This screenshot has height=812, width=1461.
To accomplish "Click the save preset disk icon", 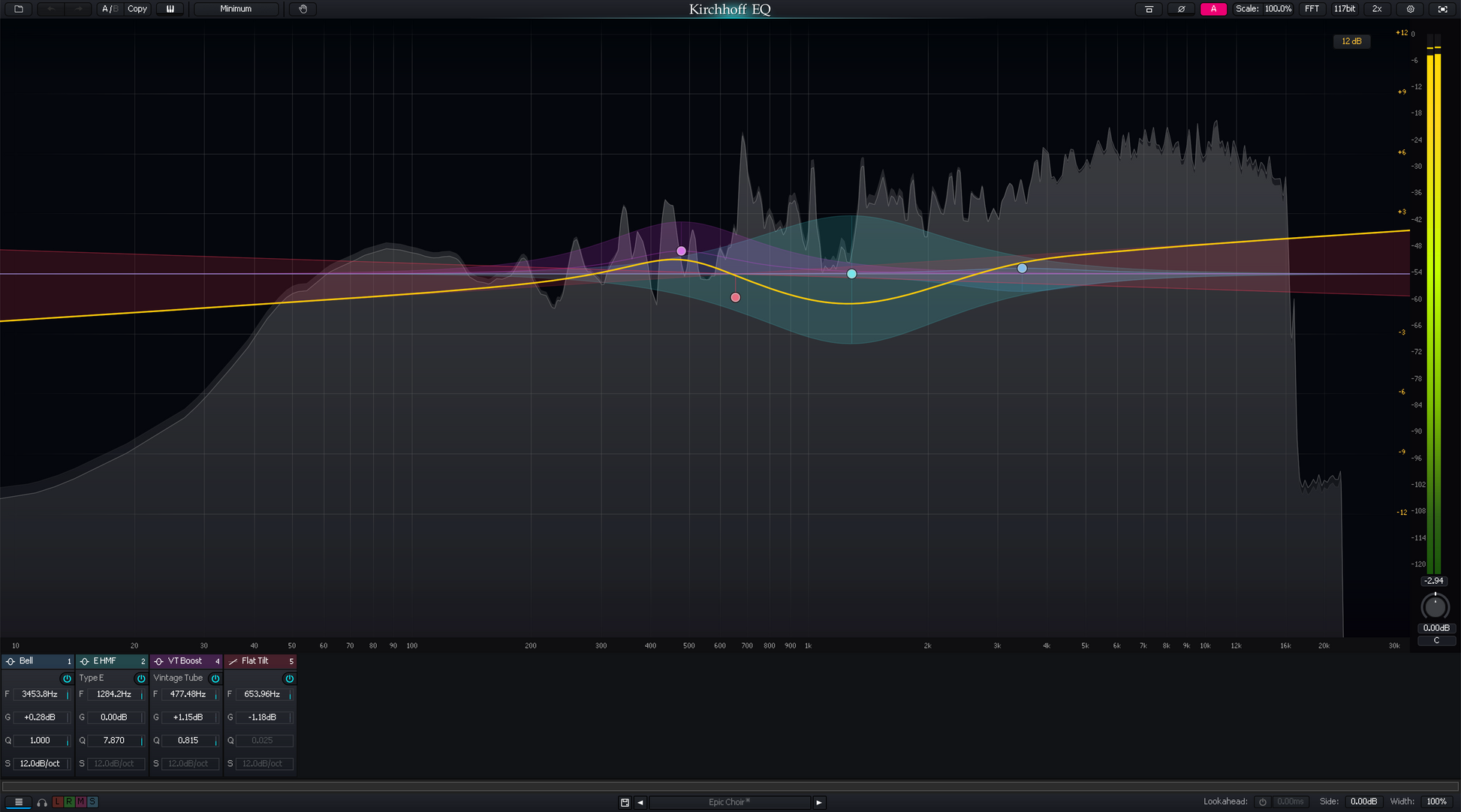I will [625, 802].
